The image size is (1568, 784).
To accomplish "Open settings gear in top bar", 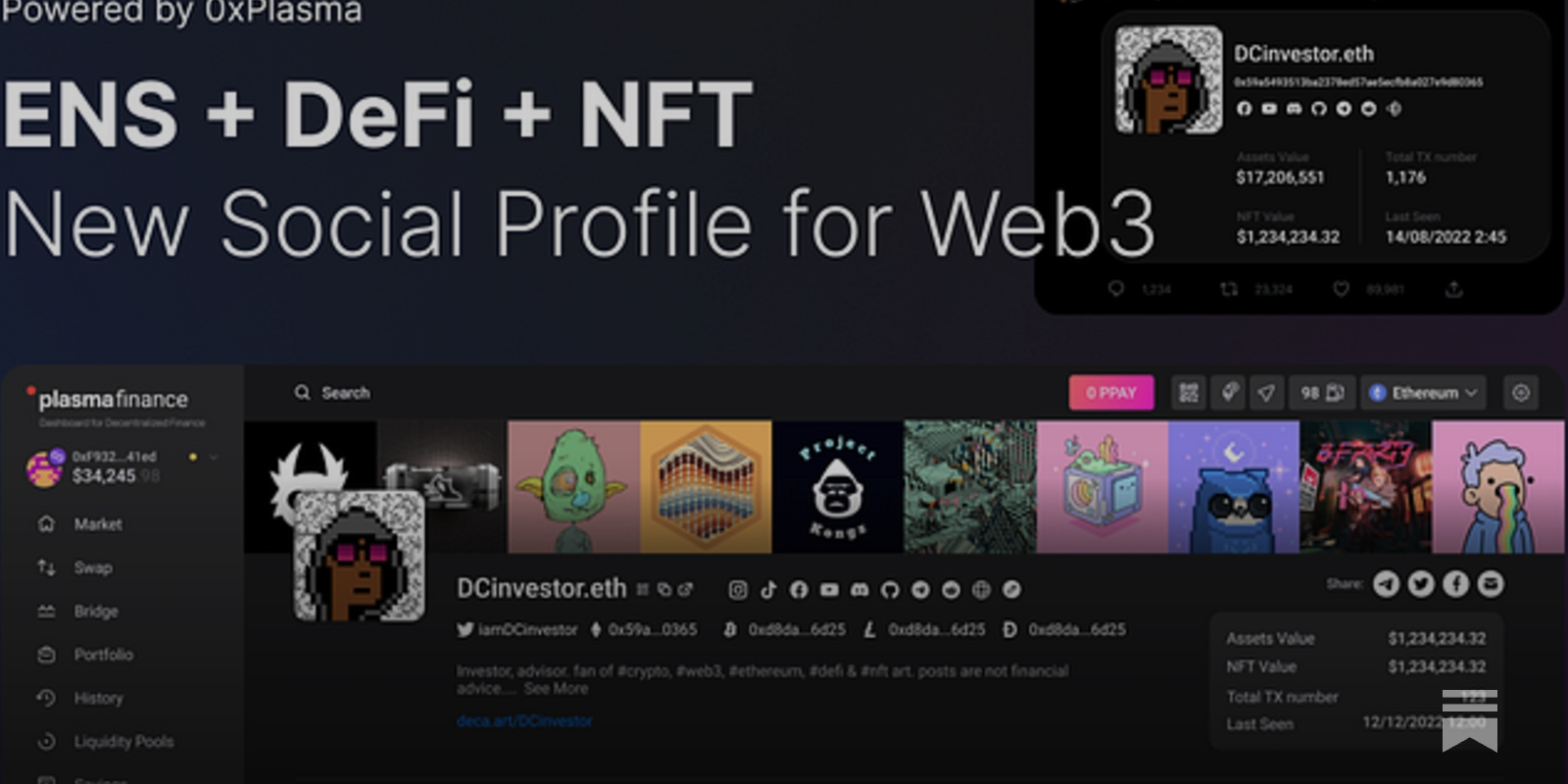I will point(1521,393).
